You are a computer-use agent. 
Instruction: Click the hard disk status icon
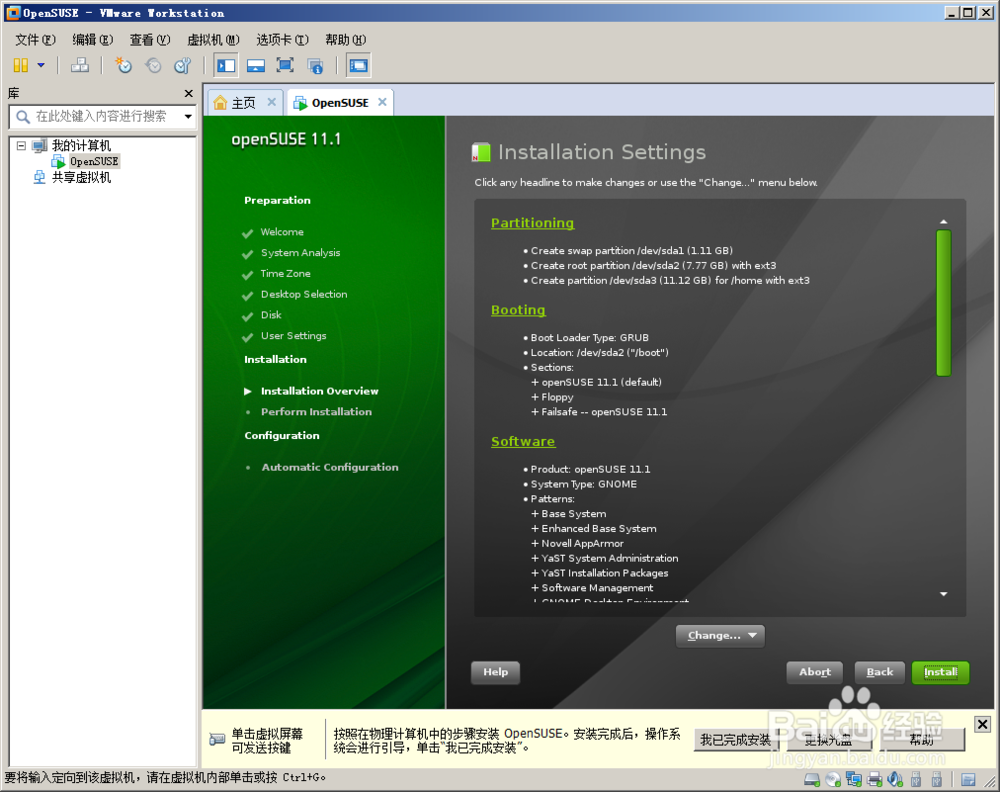812,779
